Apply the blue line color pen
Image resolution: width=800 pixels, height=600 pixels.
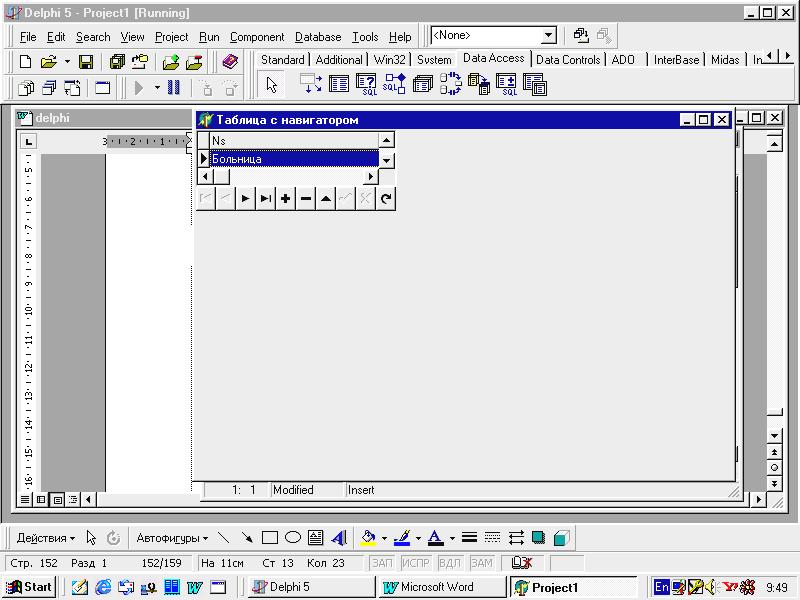(403, 538)
